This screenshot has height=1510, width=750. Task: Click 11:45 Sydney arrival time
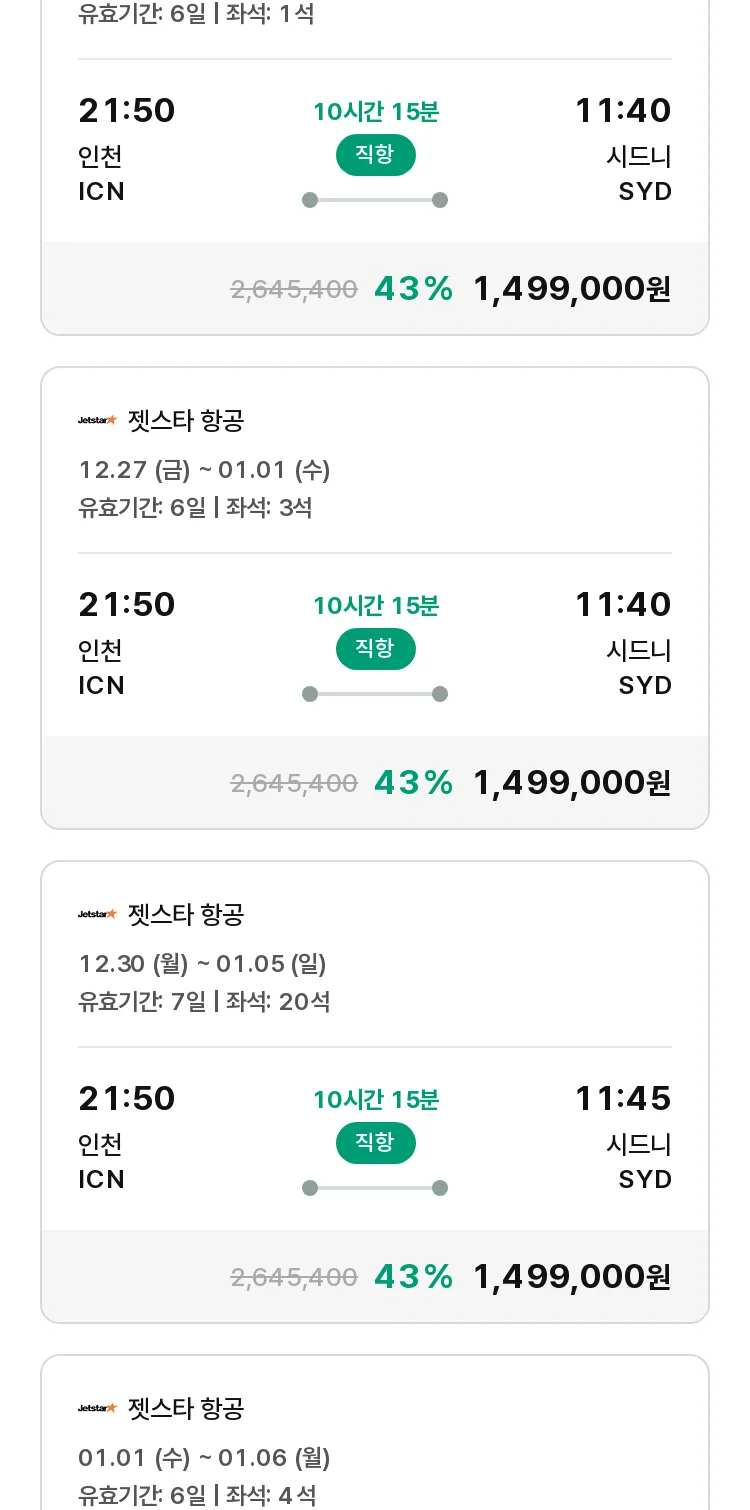[623, 1098]
